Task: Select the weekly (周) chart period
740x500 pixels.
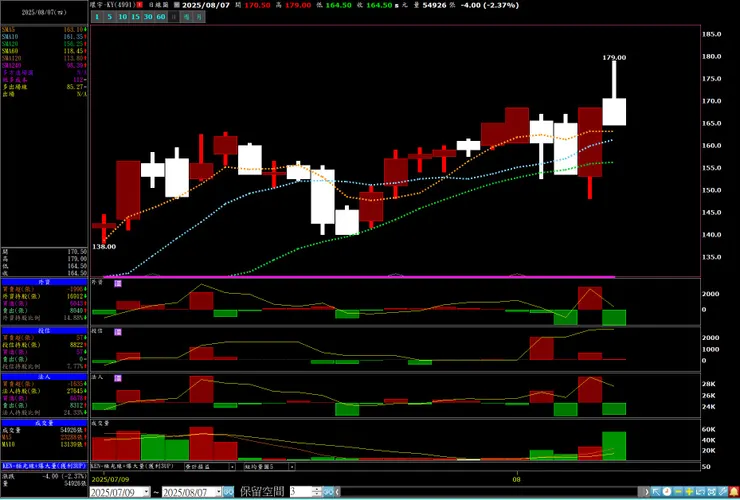Action: (x=187, y=17)
